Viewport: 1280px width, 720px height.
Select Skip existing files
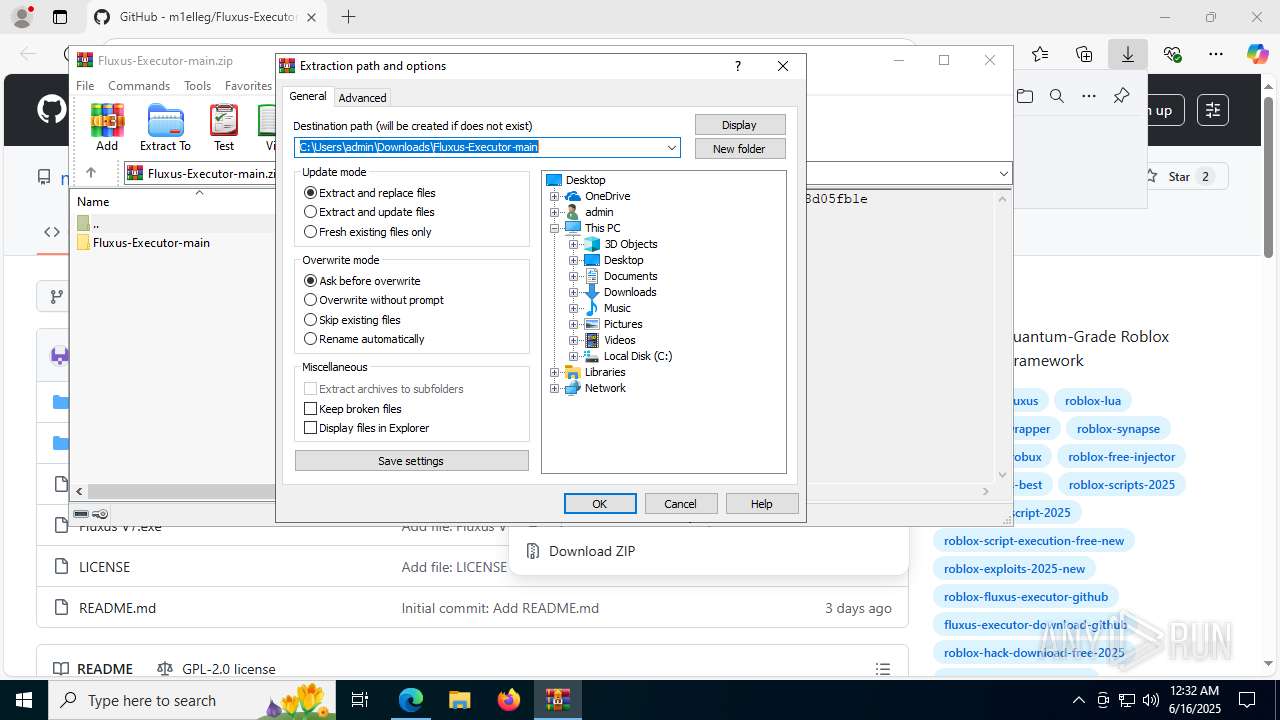352,320
